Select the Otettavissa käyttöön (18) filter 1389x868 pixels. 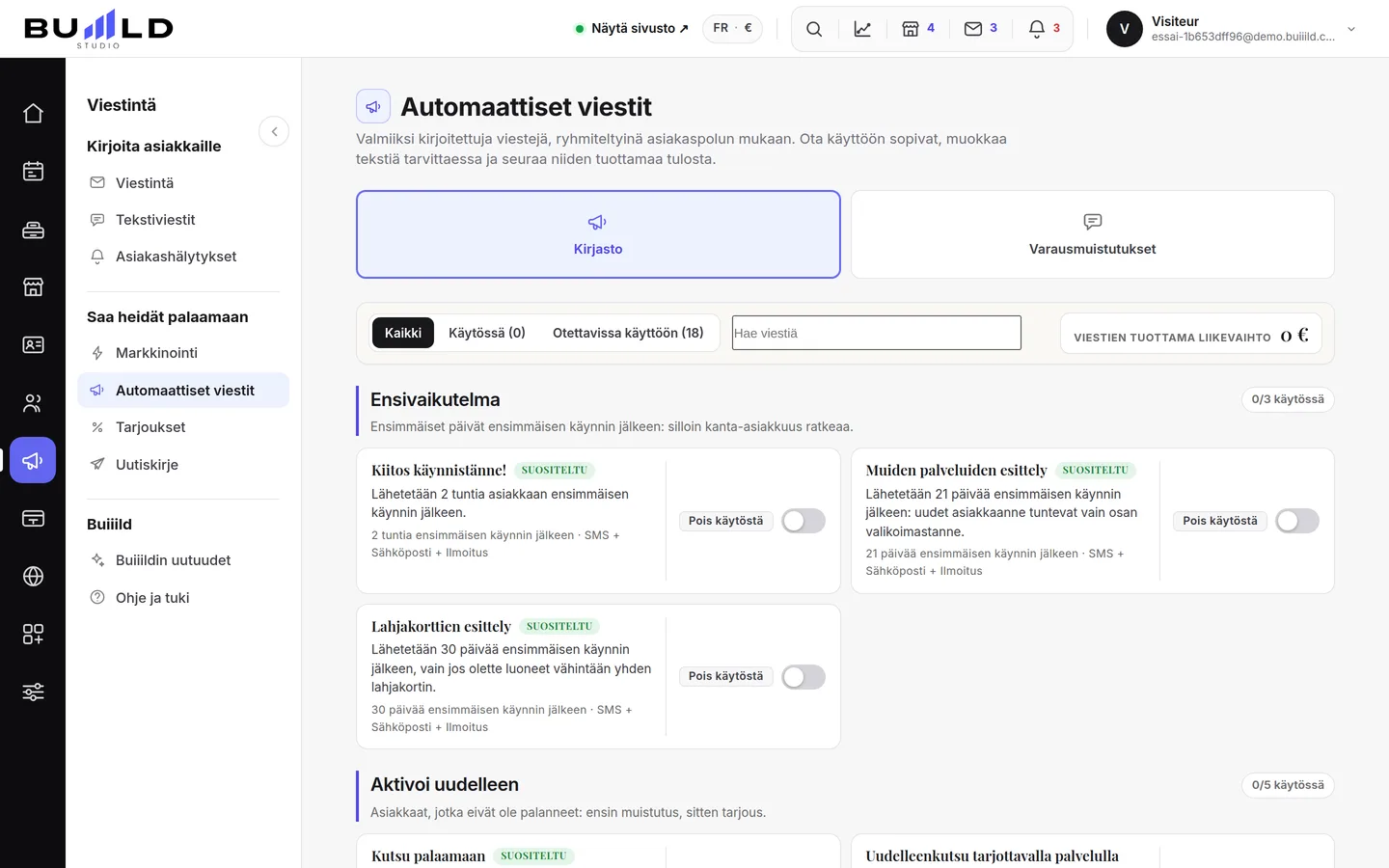point(628,333)
